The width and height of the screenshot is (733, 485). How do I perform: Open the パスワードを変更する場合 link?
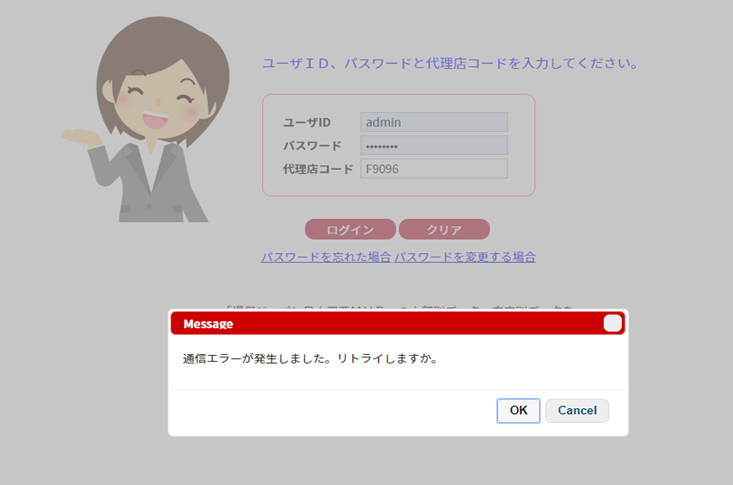(x=465, y=257)
